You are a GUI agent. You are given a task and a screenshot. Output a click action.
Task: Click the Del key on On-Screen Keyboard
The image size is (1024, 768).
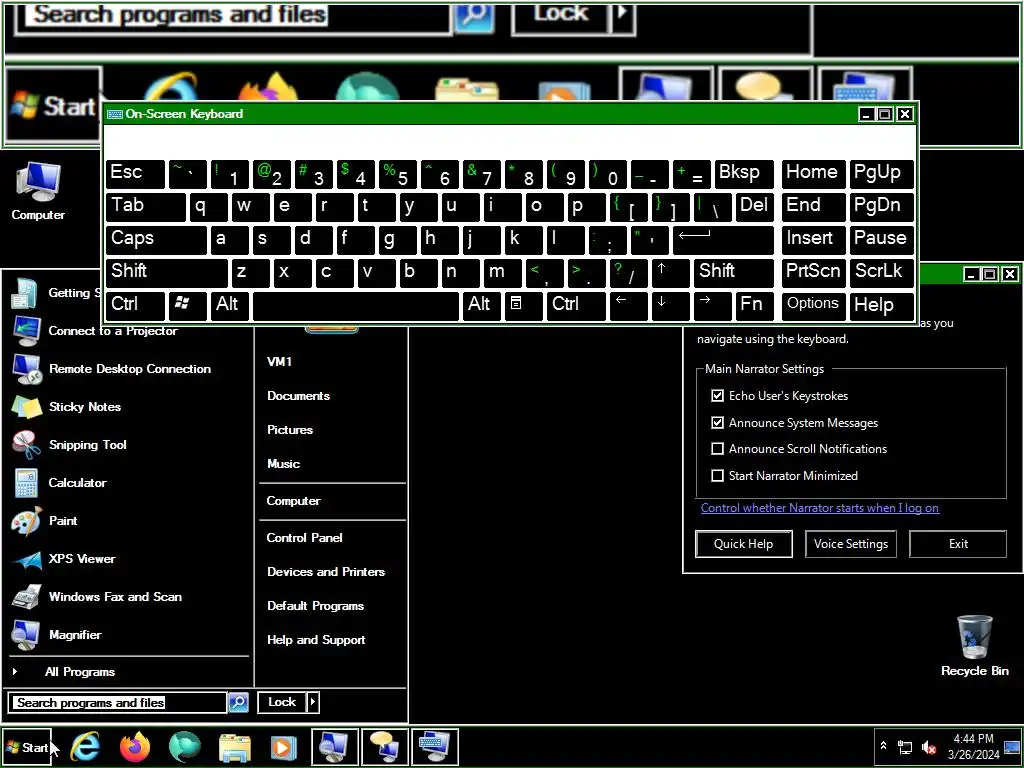(754, 206)
